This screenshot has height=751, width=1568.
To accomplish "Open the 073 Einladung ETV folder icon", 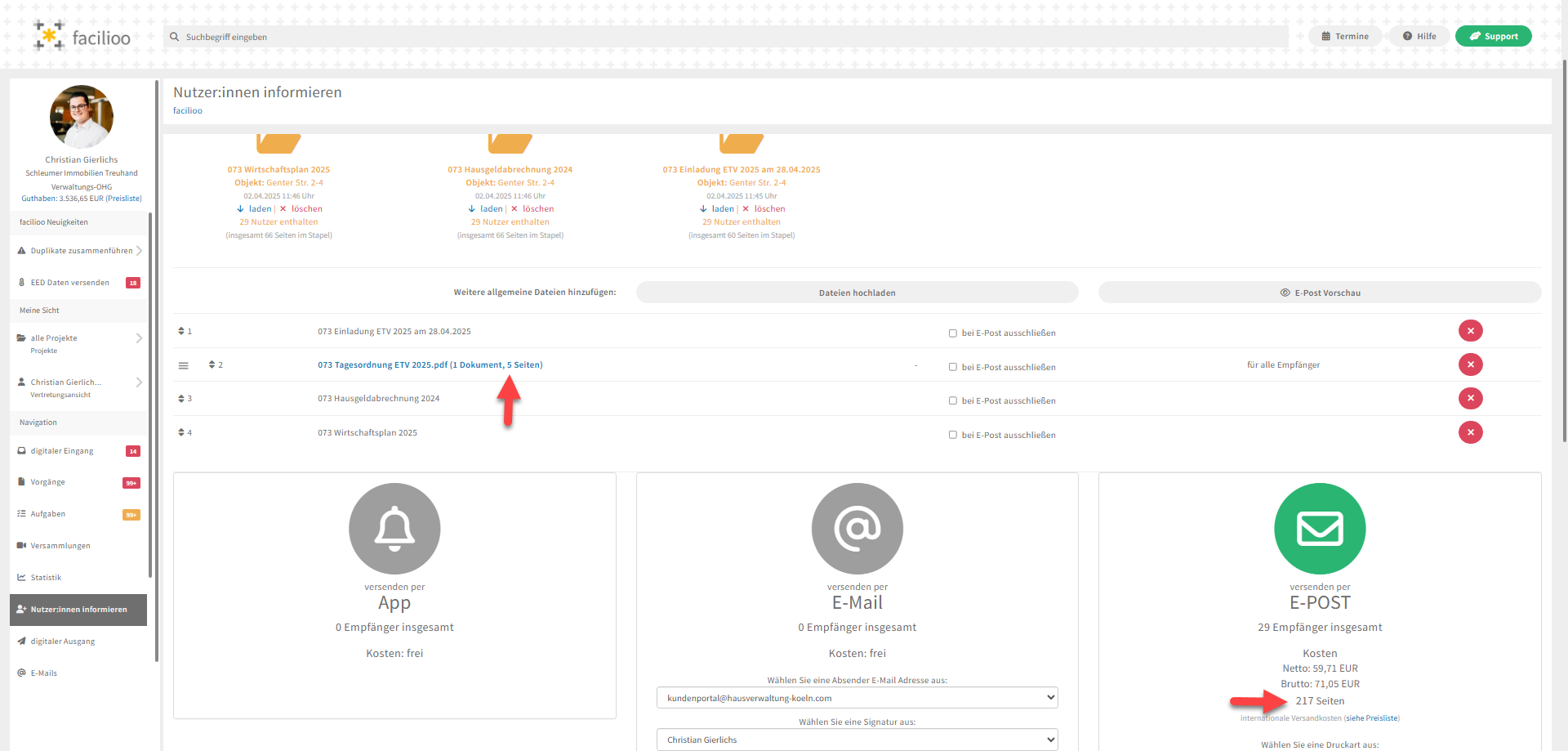I will [741, 144].
